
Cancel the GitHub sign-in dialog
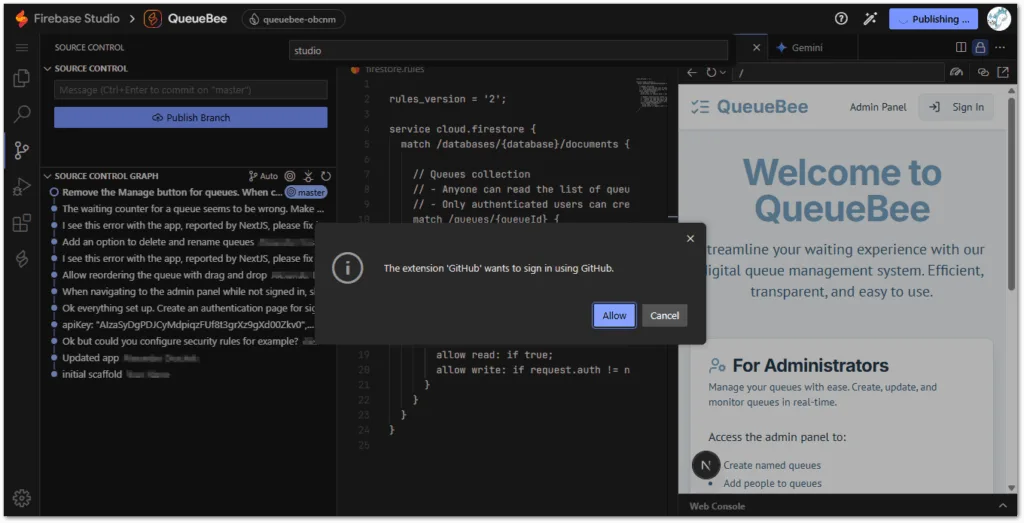click(x=664, y=315)
